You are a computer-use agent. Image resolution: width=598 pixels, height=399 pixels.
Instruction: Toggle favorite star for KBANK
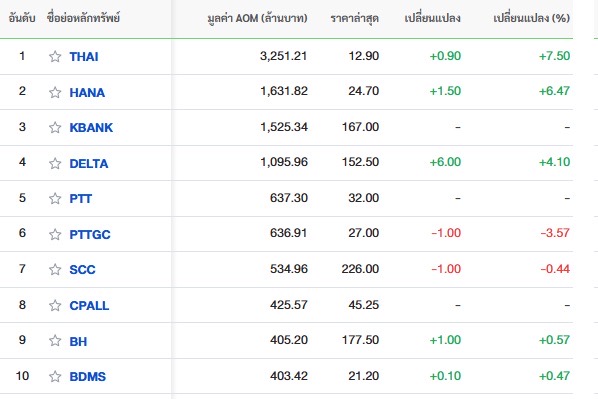pos(55,127)
